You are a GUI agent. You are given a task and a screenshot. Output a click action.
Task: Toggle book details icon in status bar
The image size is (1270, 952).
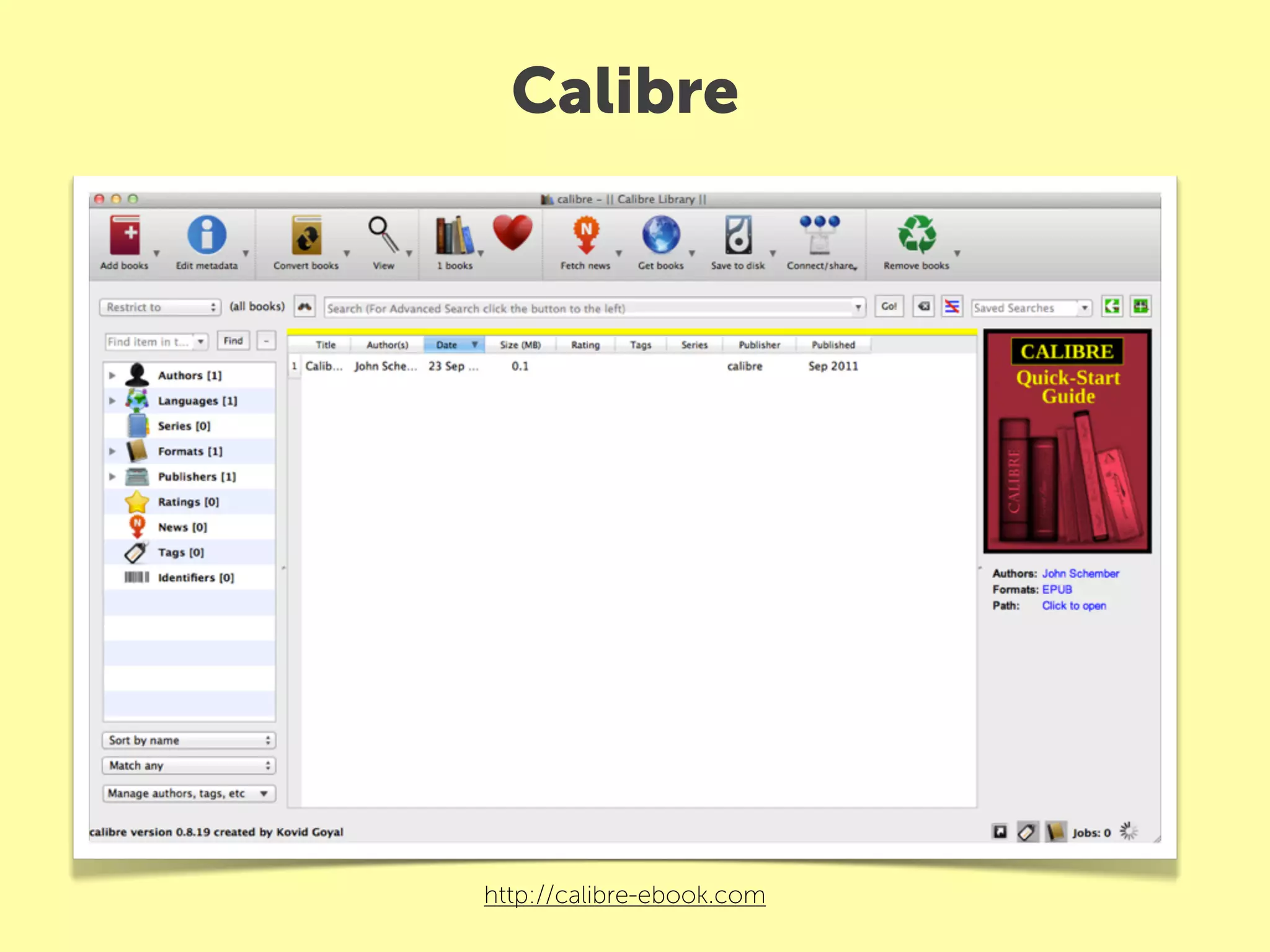point(1055,832)
